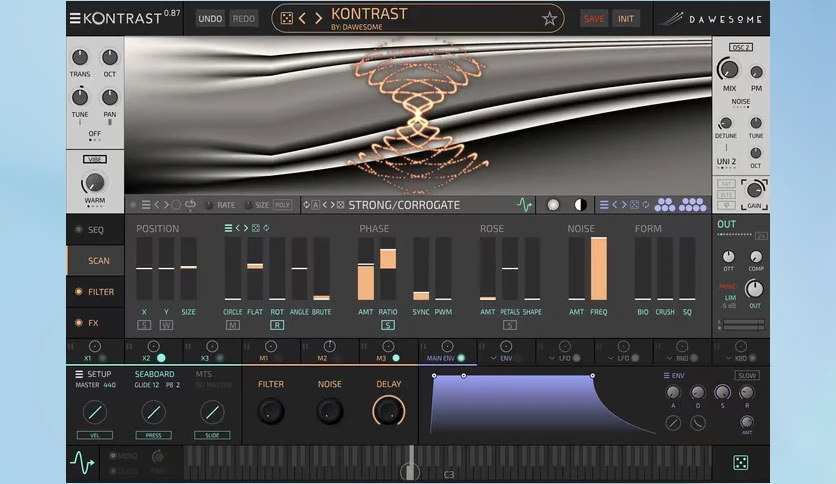The image size is (836, 484).
Task: Open the purple preset list menu icon
Action: click(604, 205)
